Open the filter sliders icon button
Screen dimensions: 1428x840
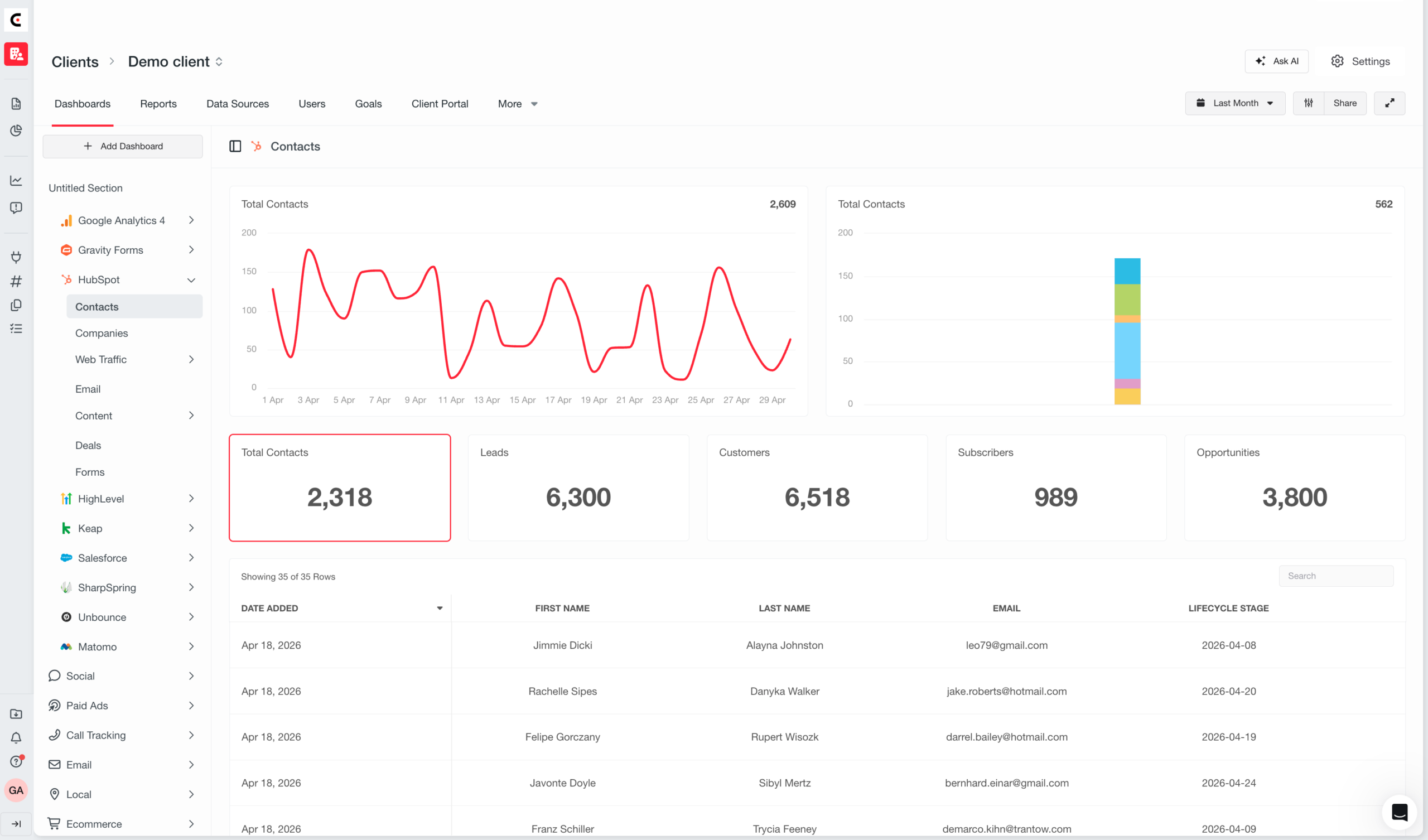(1309, 103)
